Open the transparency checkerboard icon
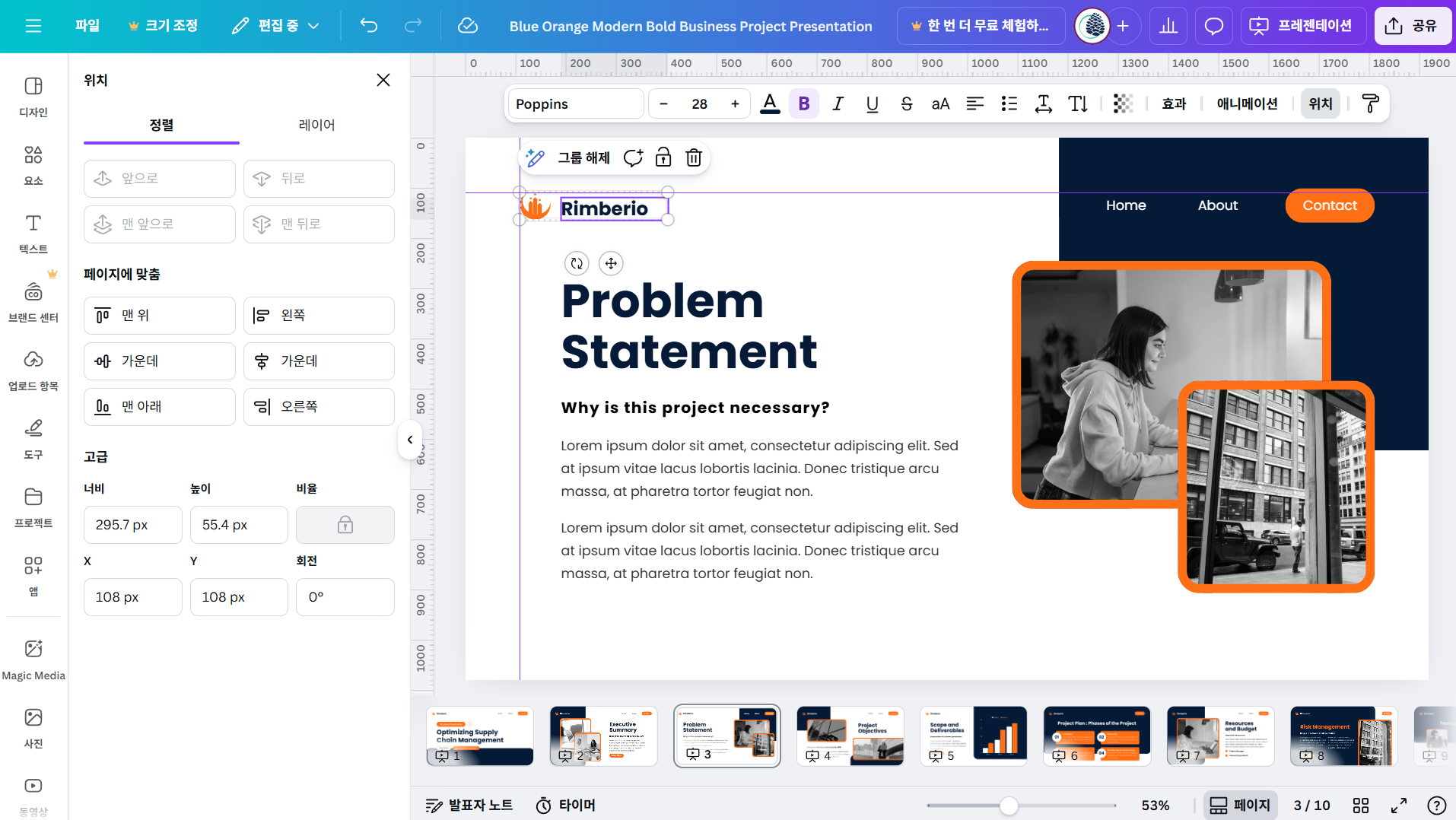Screen dimensions: 1456x820 pyautogui.click(x=1123, y=104)
